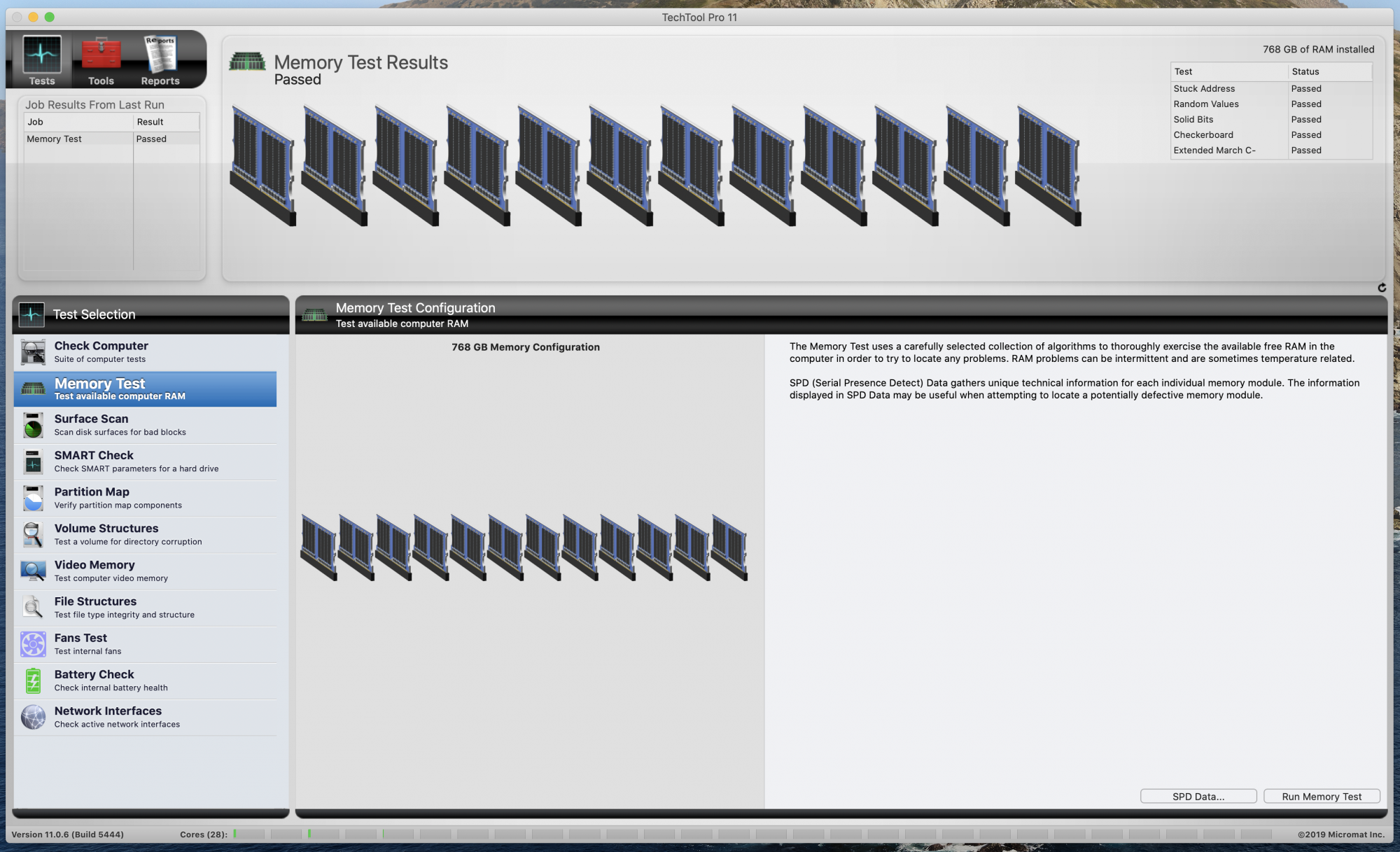Click last RAM module in configuration panel
Viewport: 1400px width, 852px height.
729,547
